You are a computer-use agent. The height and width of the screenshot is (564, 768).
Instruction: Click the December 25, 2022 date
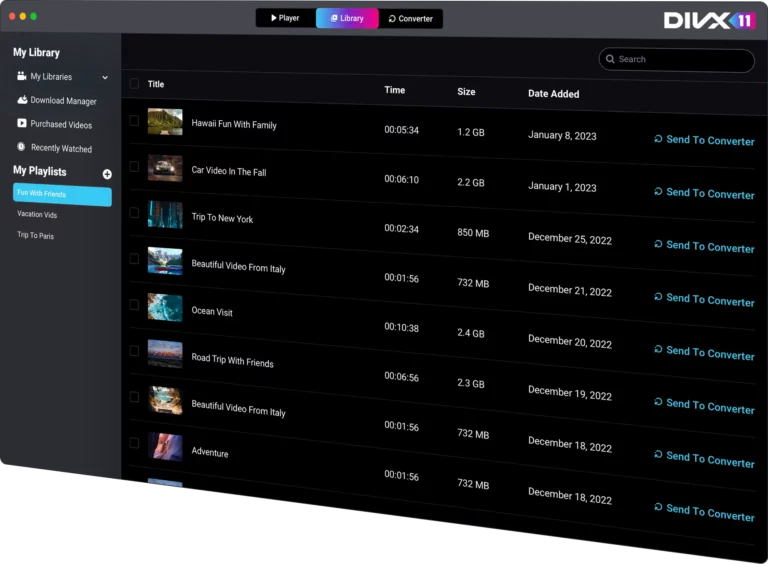click(x=570, y=239)
